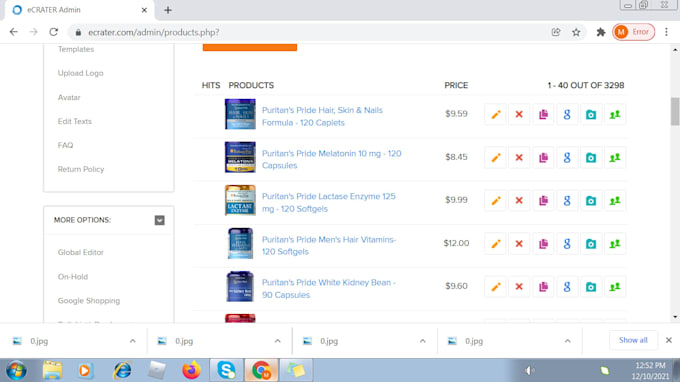
Task: Reload the eCRATER admin page
Action: pyautogui.click(x=53, y=32)
